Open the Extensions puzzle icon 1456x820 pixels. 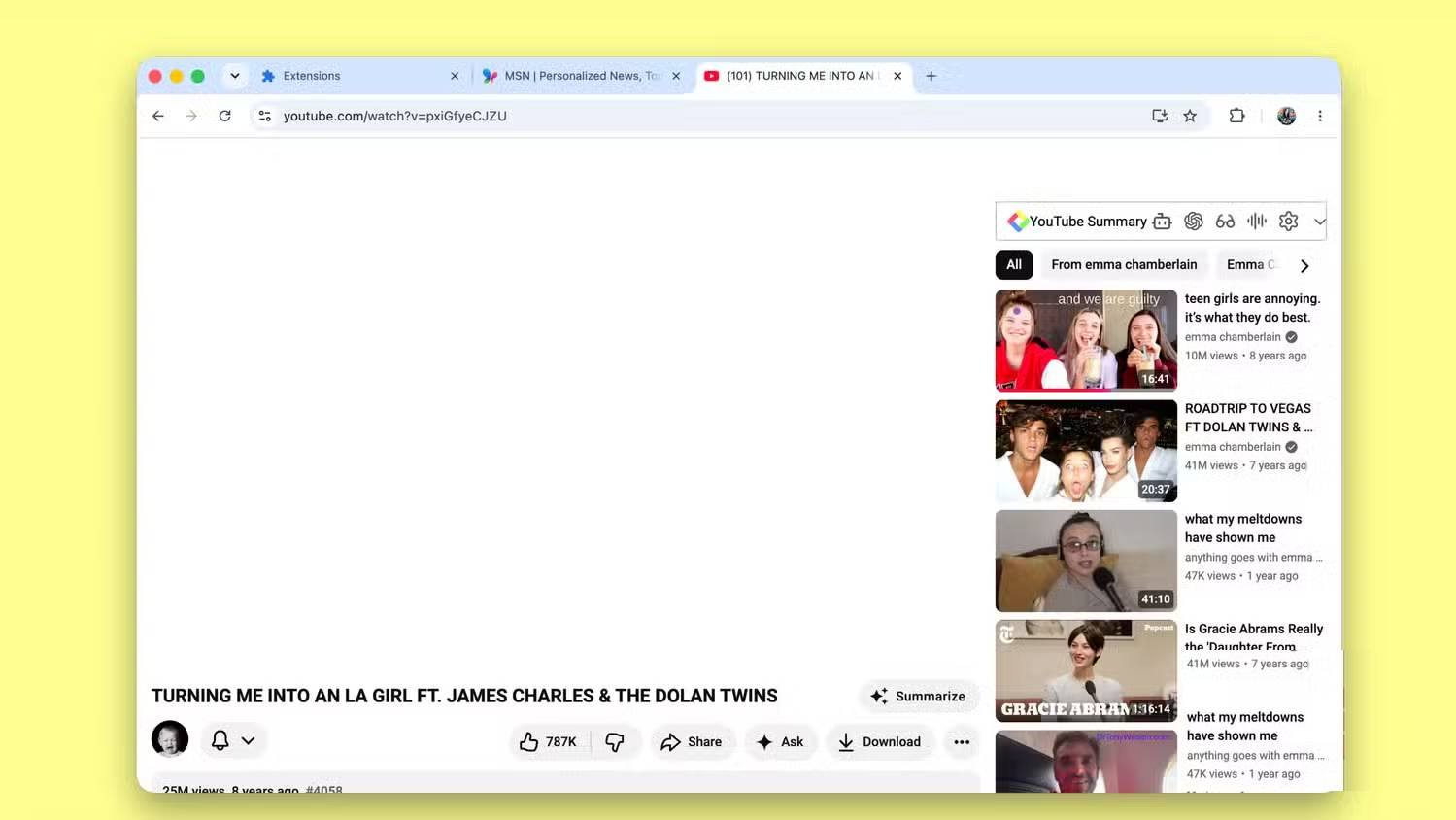(1236, 116)
